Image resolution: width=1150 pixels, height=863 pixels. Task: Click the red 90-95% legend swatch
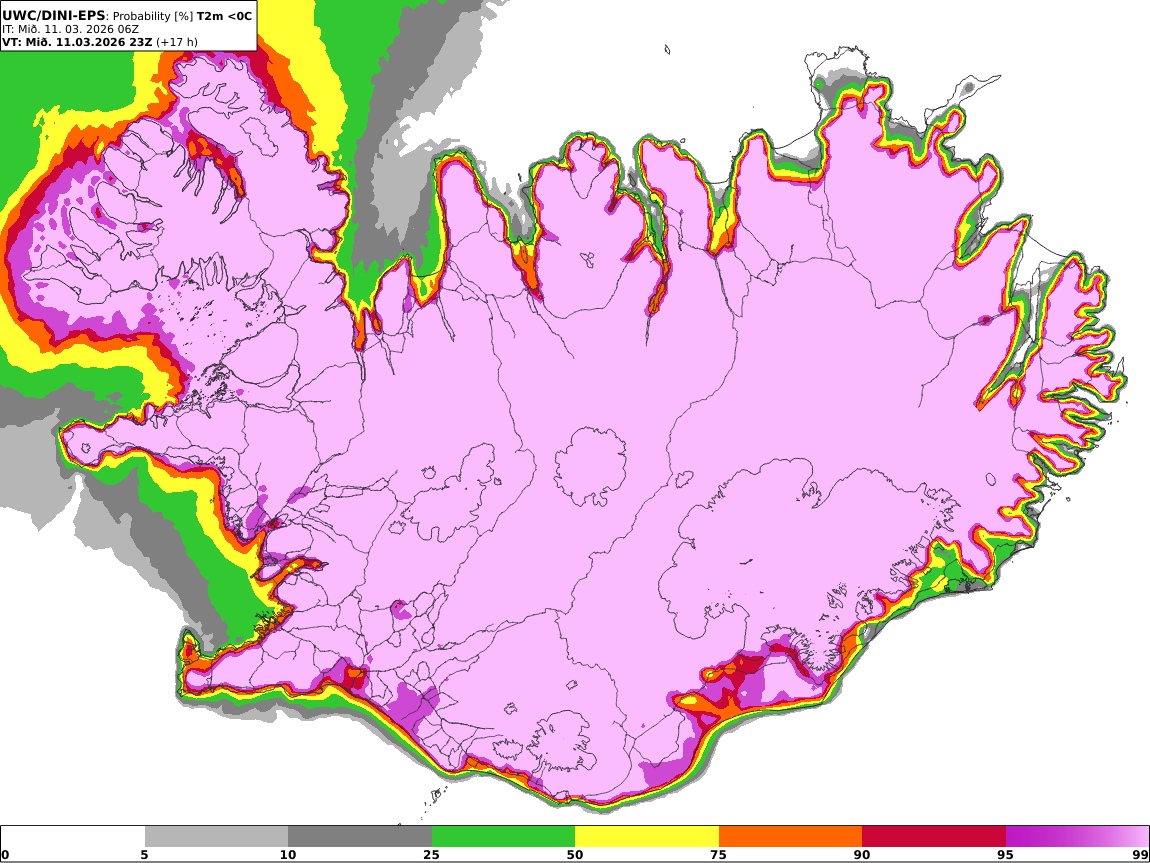point(934,837)
